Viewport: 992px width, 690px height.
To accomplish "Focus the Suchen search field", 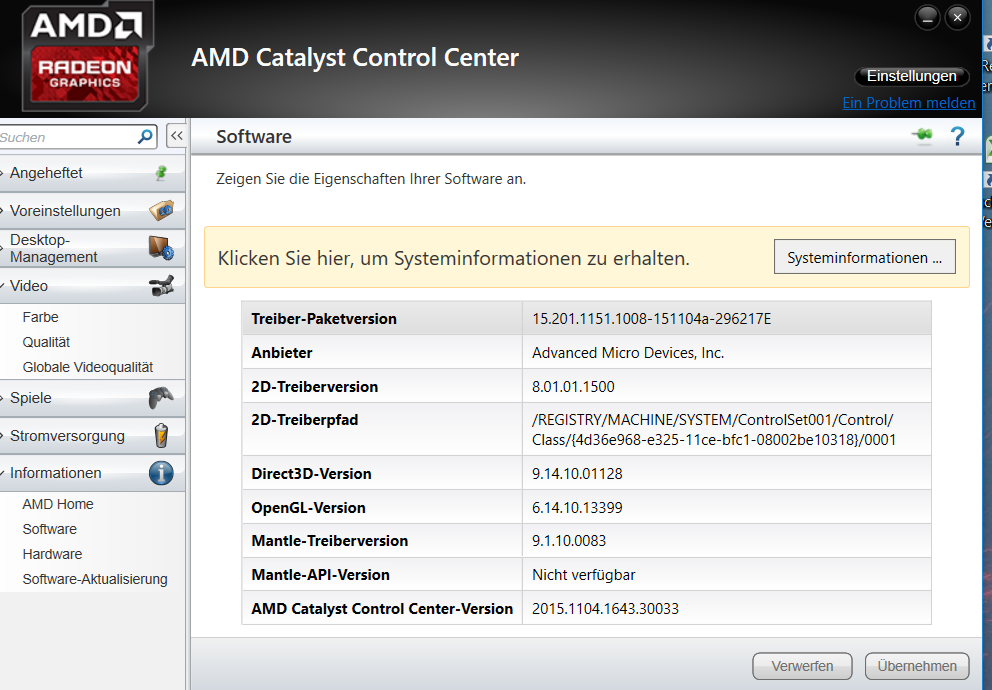I will click(68, 137).
